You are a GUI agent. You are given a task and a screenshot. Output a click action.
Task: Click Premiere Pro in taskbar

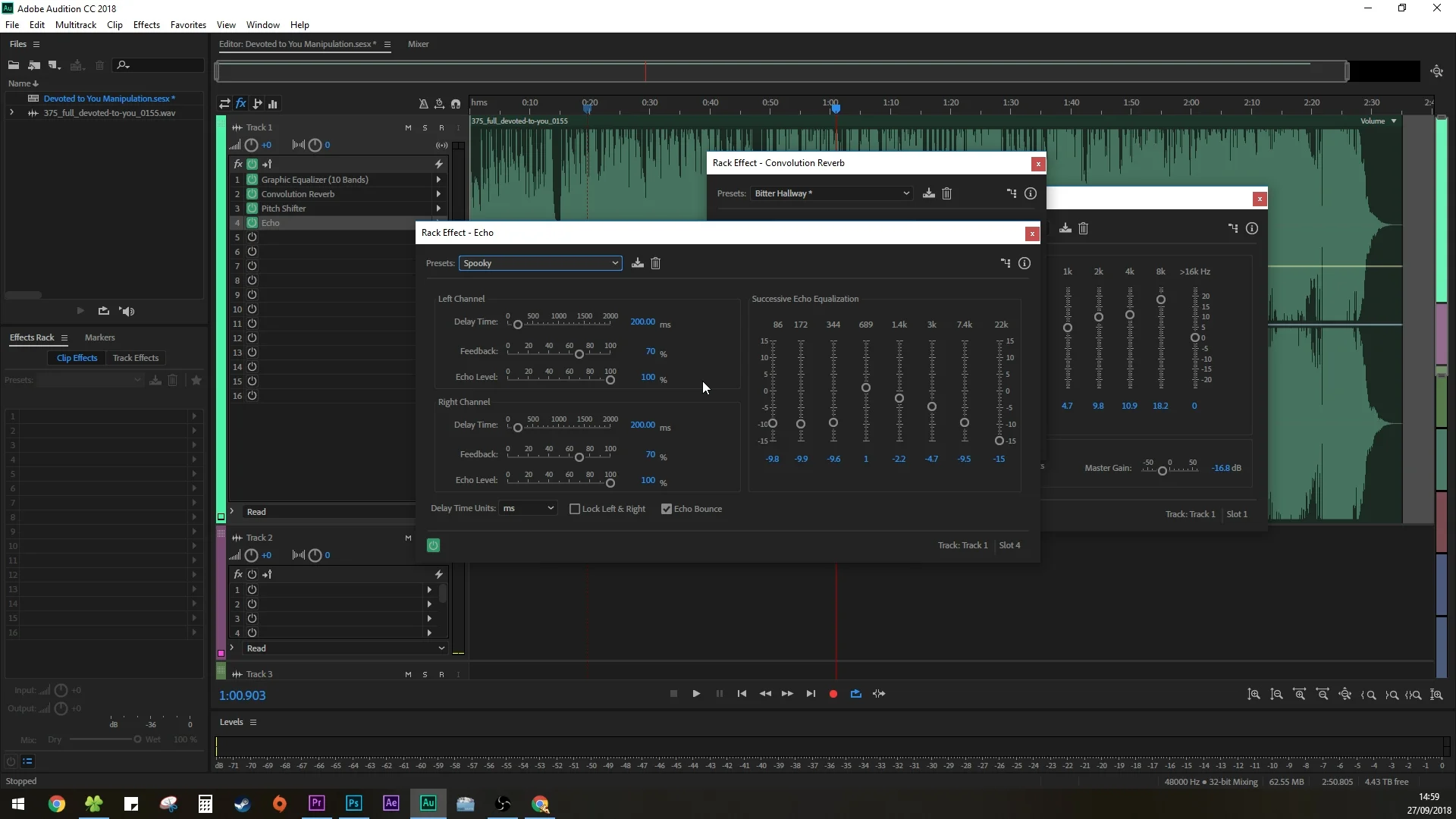(x=316, y=803)
